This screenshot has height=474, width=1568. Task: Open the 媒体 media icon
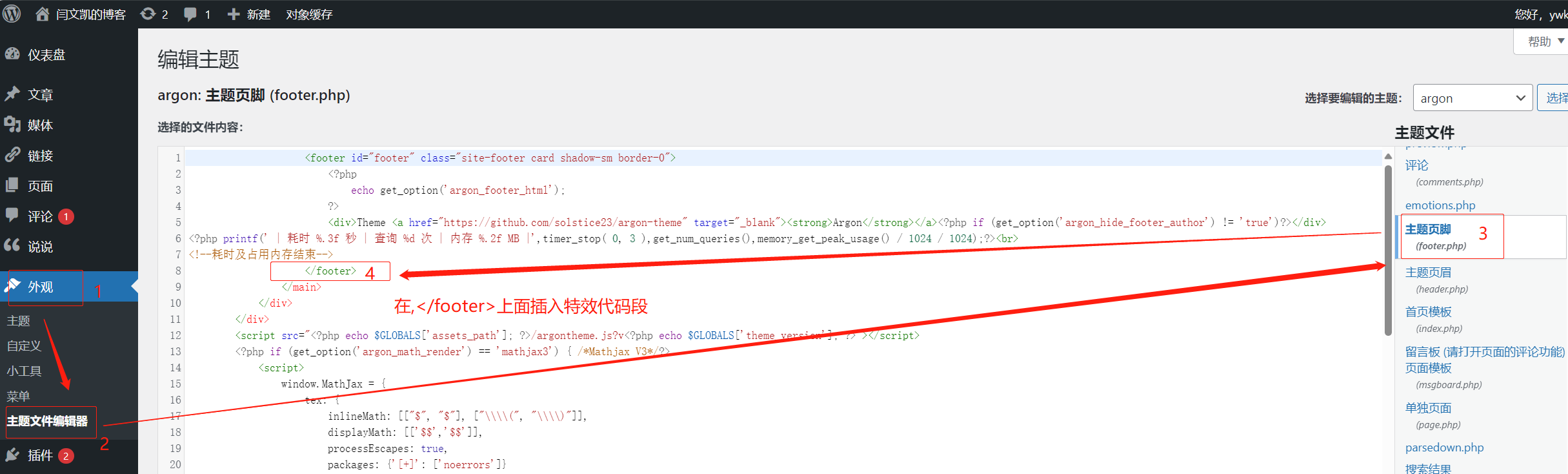coord(12,125)
